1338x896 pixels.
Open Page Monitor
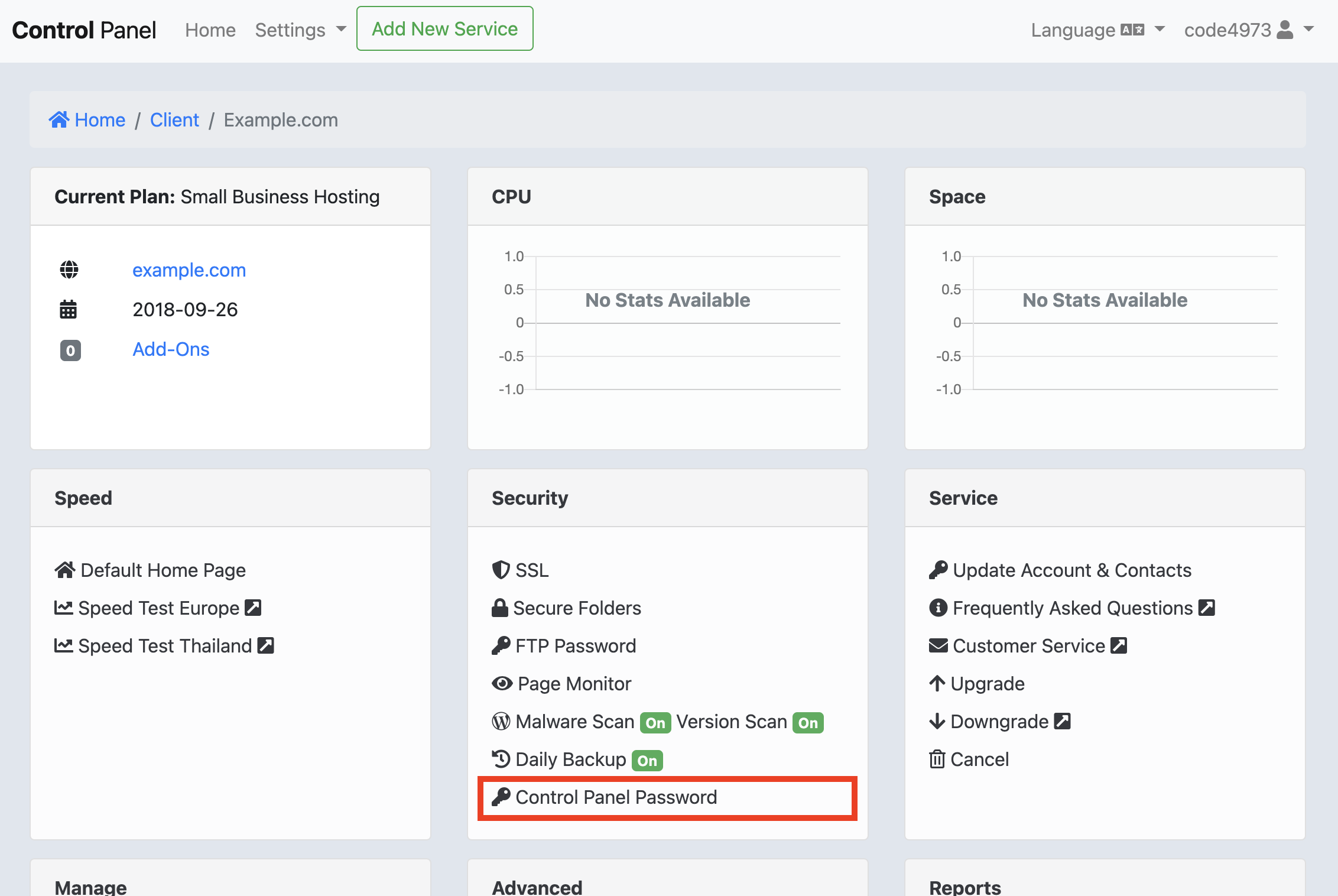pyautogui.click(x=574, y=683)
